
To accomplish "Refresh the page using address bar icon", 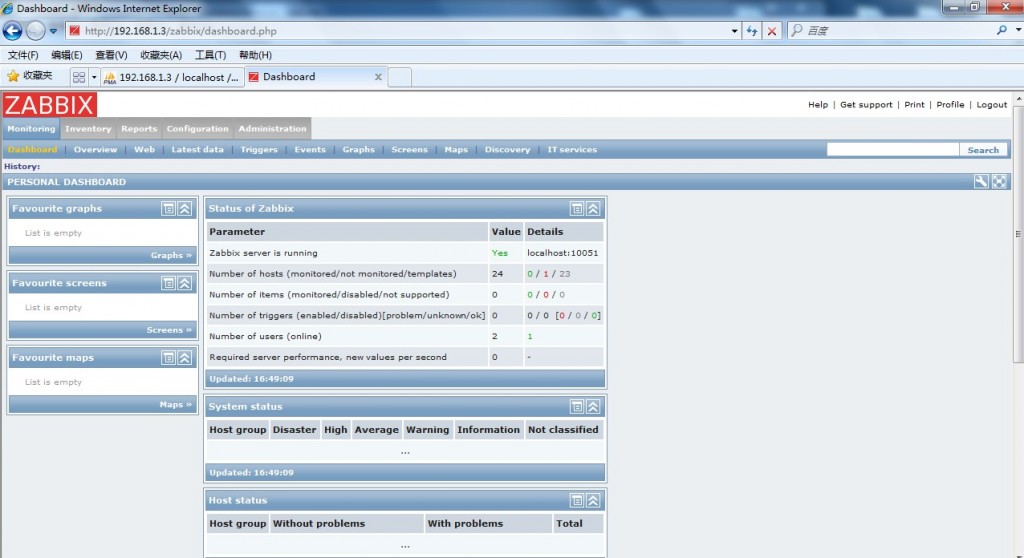I will (x=752, y=31).
